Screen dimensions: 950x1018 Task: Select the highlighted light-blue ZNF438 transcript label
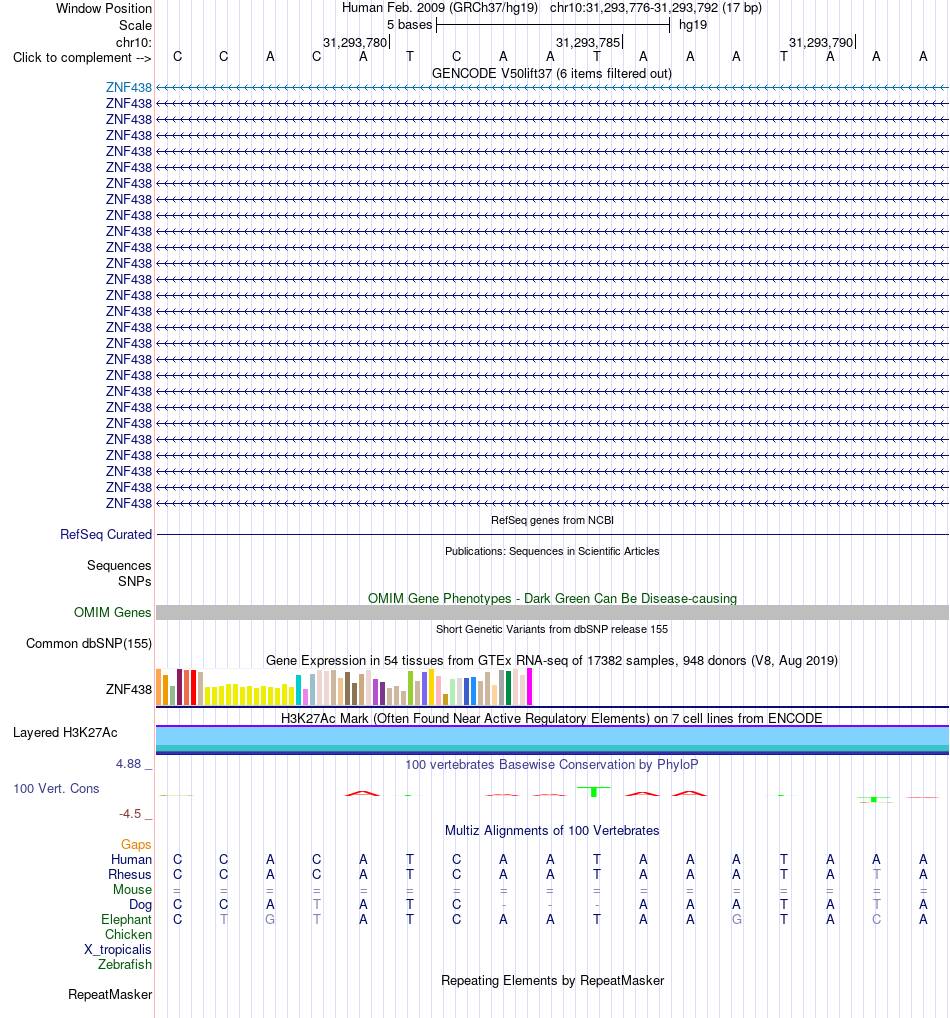[129, 88]
